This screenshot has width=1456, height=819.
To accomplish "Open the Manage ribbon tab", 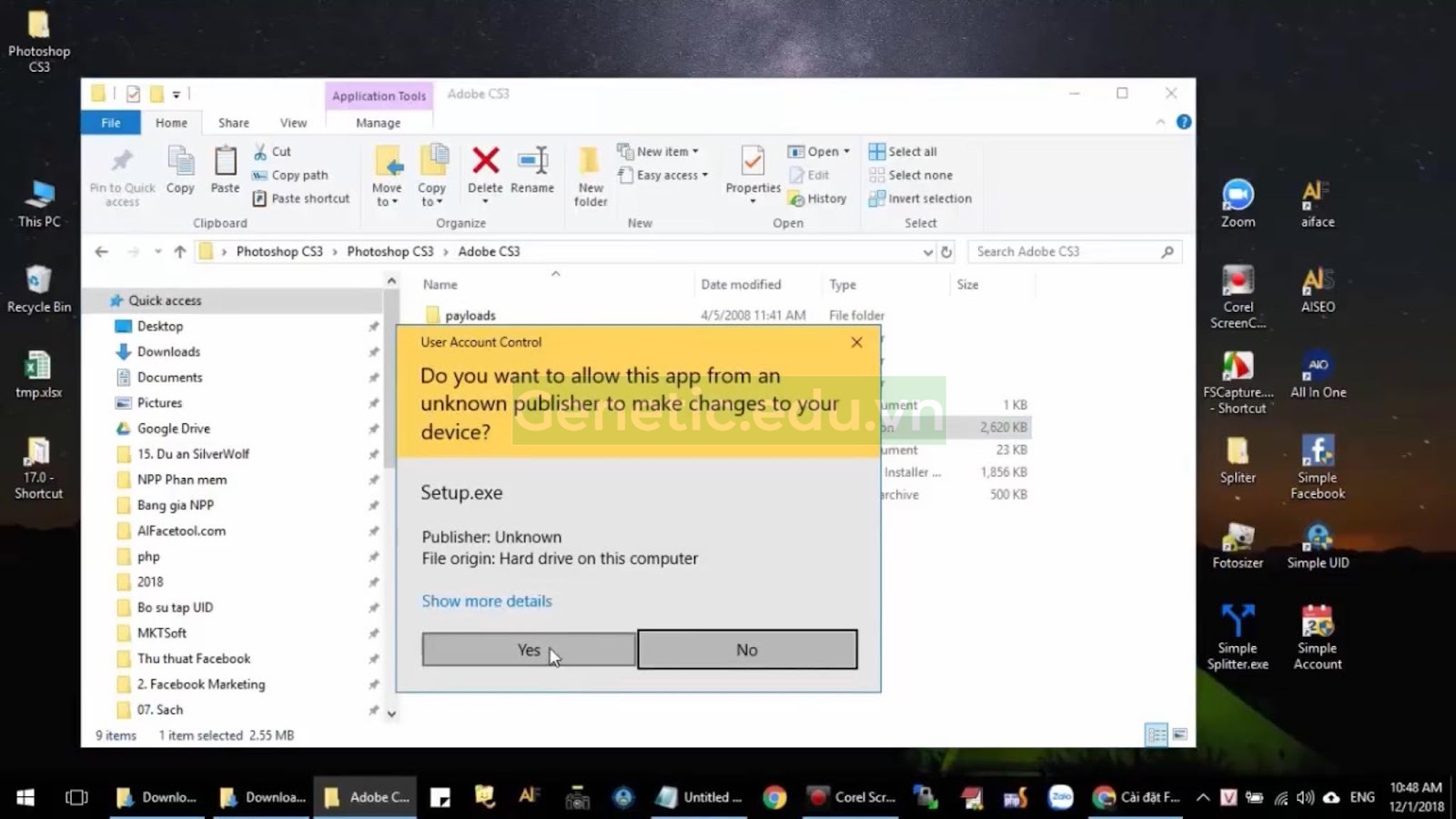I will click(378, 122).
